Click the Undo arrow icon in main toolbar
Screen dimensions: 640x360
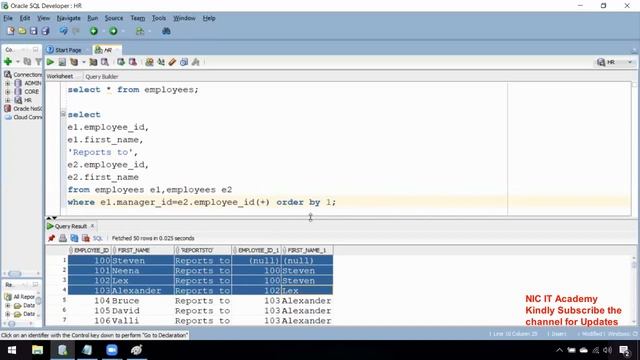pos(63,31)
